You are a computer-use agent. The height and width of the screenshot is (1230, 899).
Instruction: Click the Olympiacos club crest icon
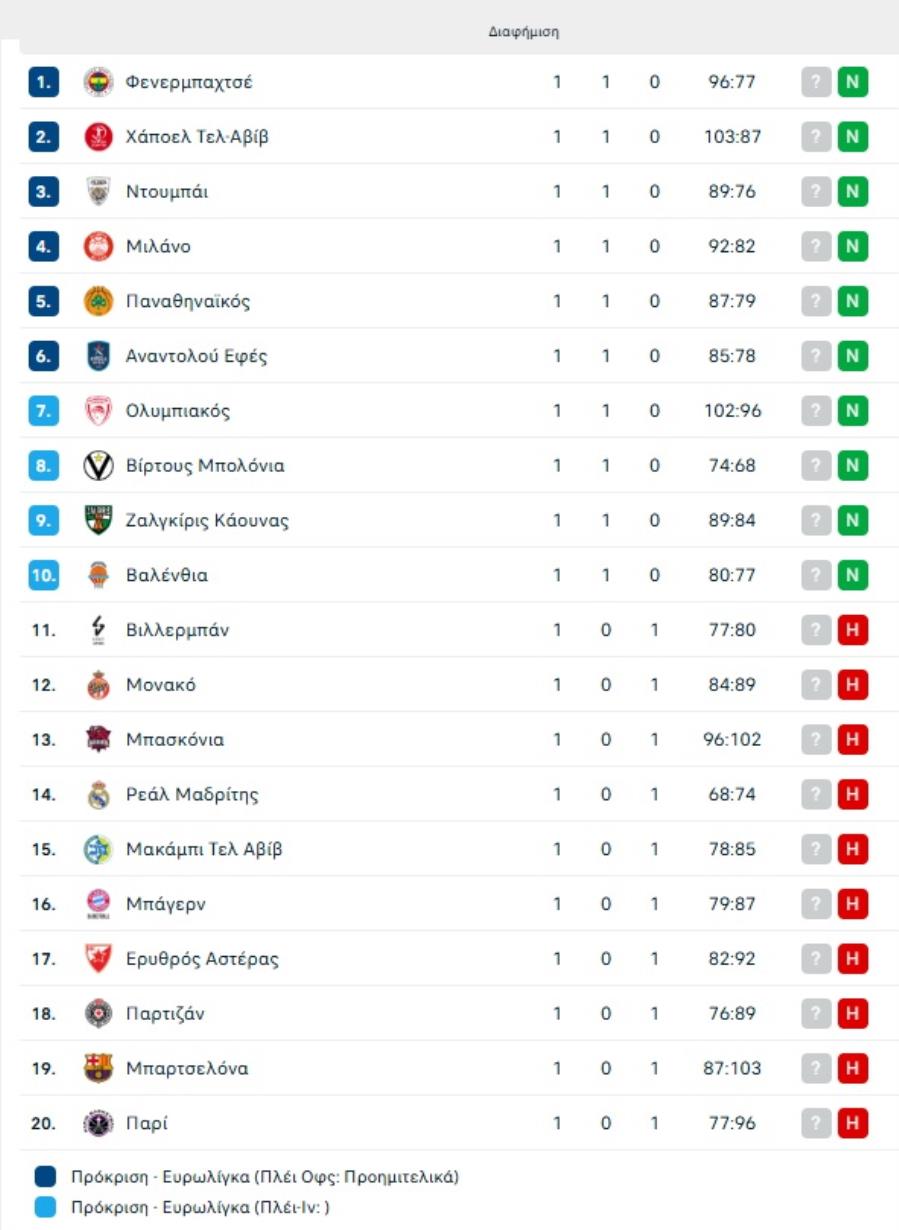[x=98, y=411]
